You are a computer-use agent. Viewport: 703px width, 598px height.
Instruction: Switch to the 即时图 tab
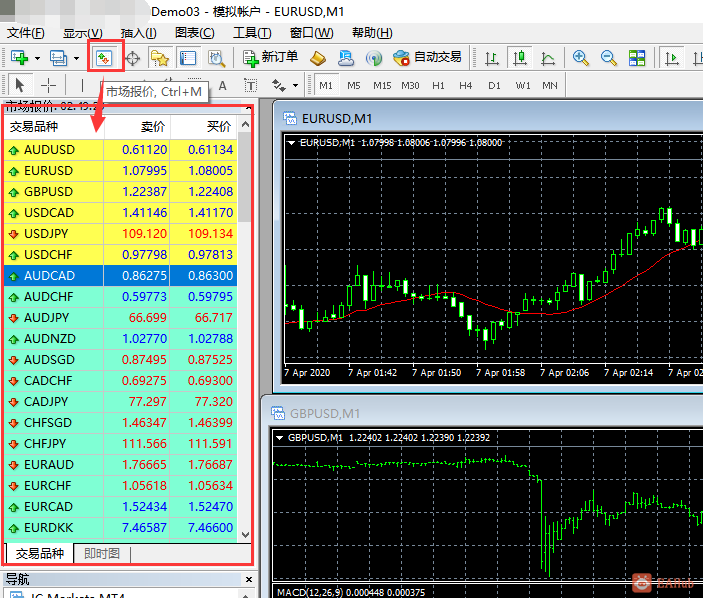tap(102, 554)
